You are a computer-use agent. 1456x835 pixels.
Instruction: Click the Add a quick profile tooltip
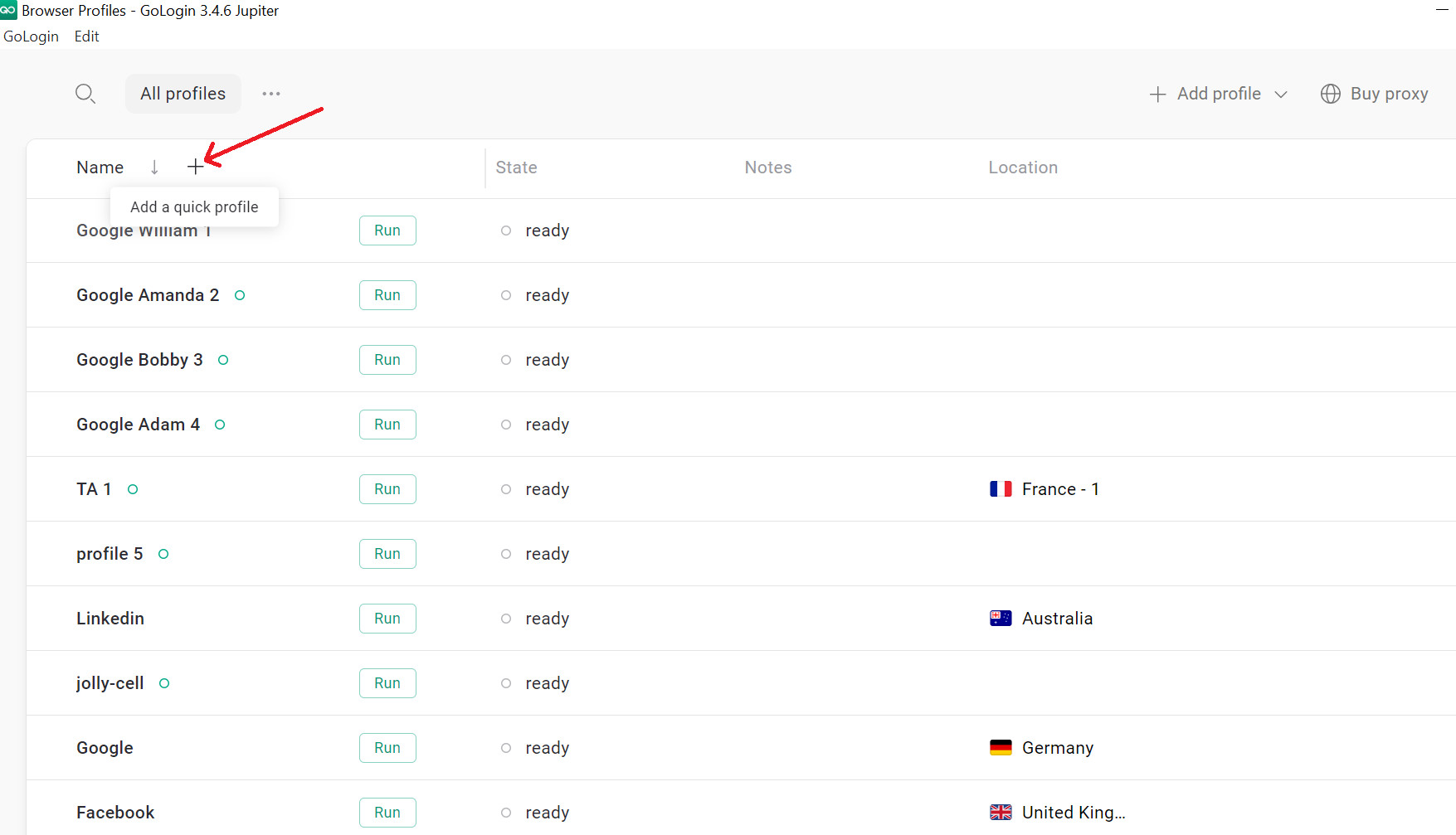click(194, 207)
